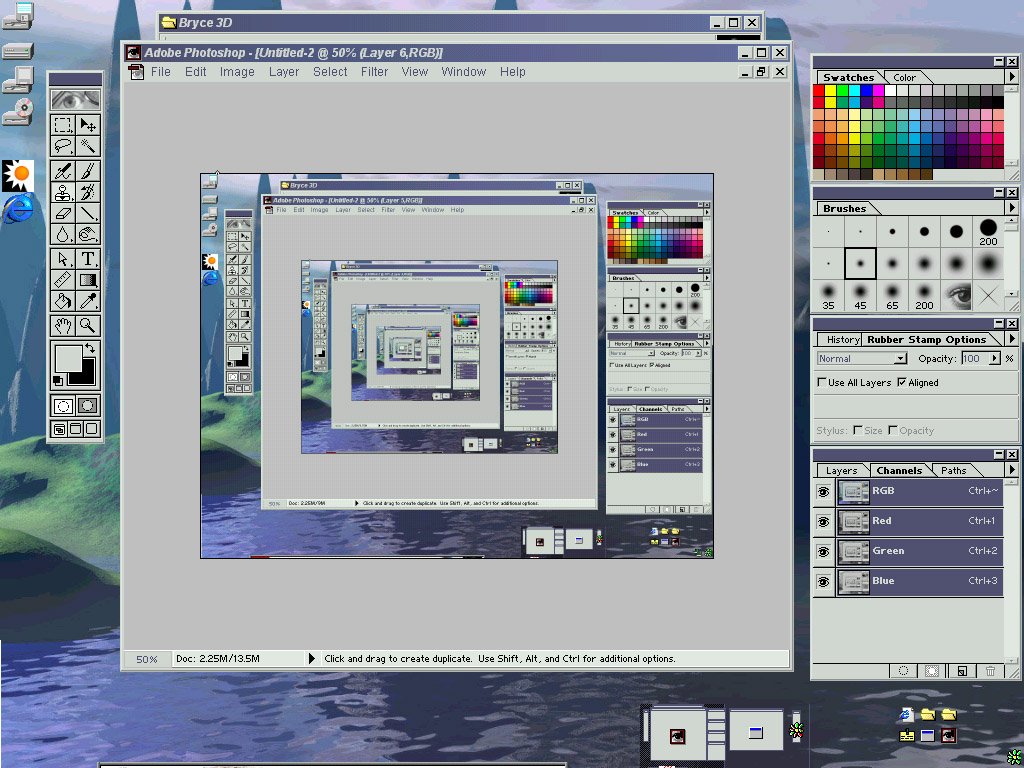Uncheck the Aligned option

(902, 383)
